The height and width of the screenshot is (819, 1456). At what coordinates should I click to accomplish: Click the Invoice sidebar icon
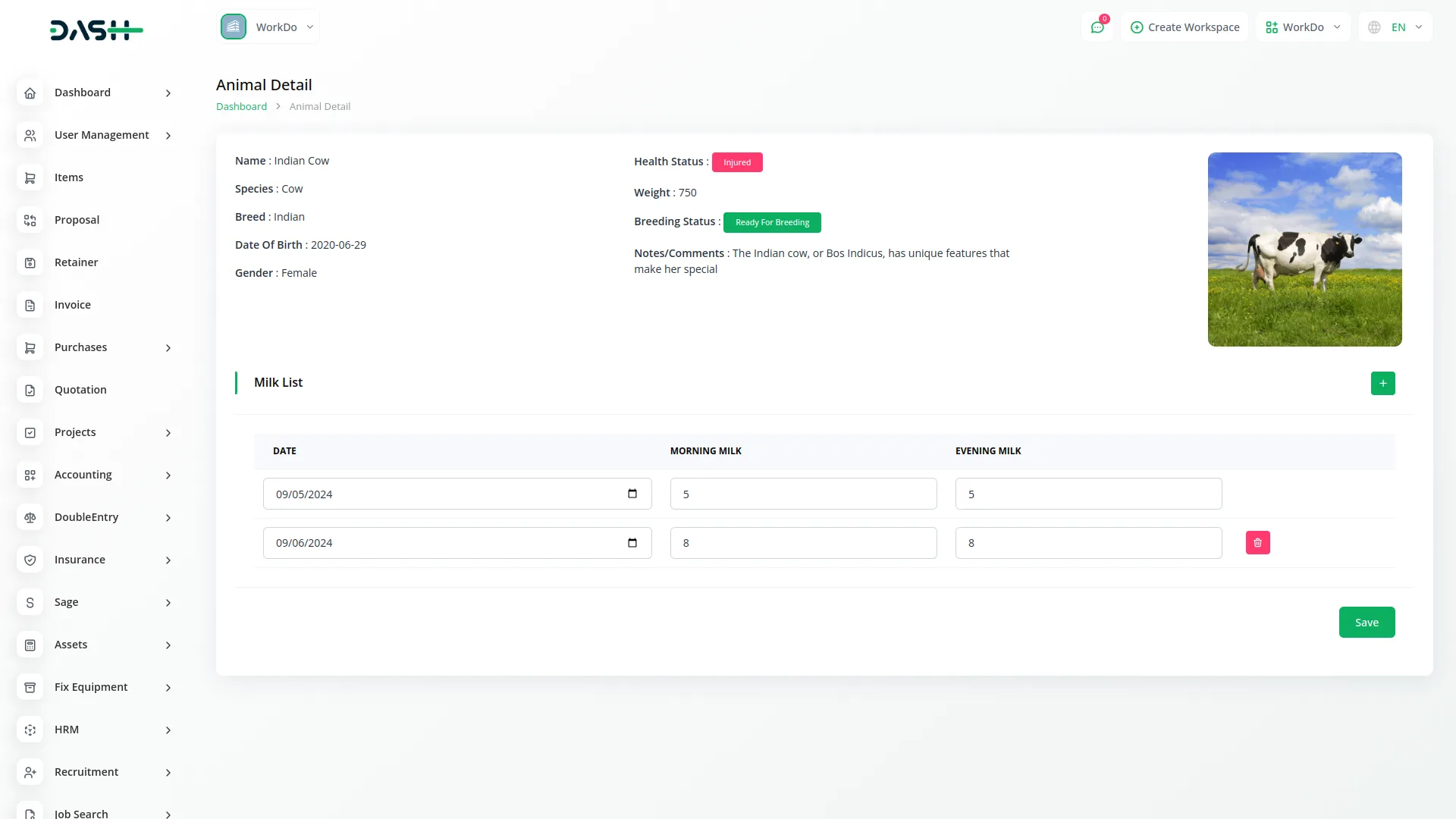pyautogui.click(x=30, y=305)
